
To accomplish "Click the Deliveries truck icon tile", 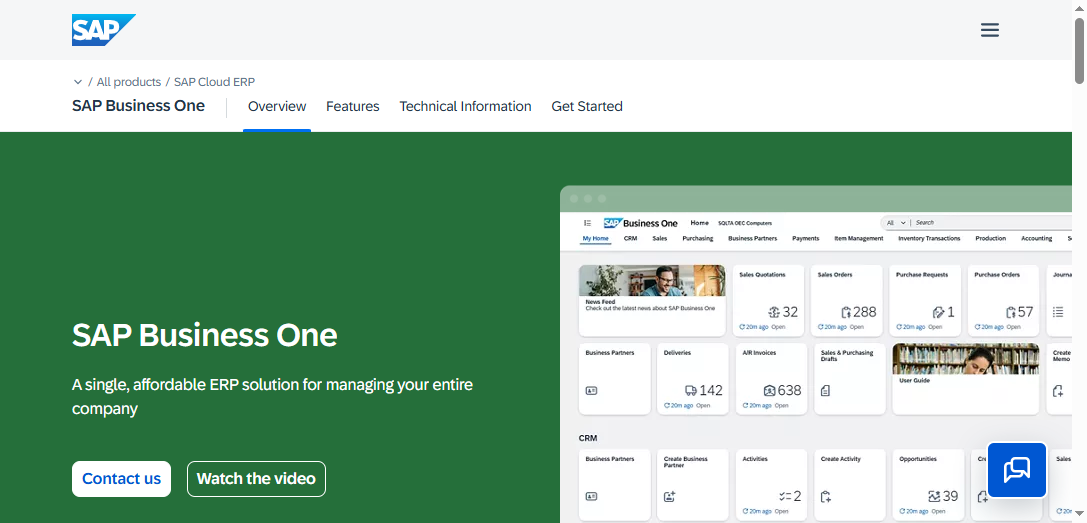I will (x=691, y=391).
